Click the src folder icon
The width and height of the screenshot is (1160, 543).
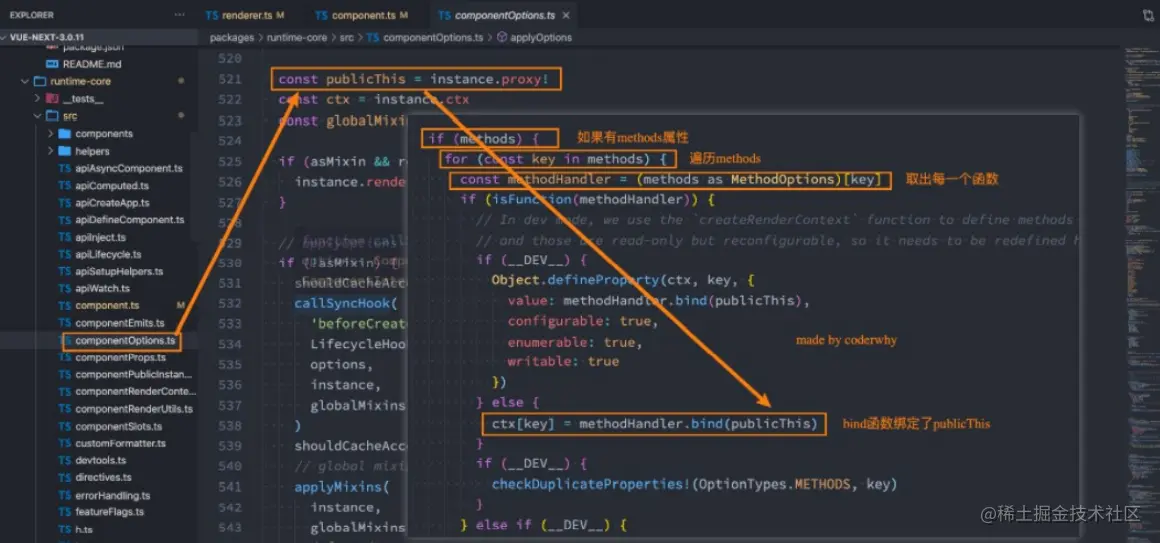52,116
